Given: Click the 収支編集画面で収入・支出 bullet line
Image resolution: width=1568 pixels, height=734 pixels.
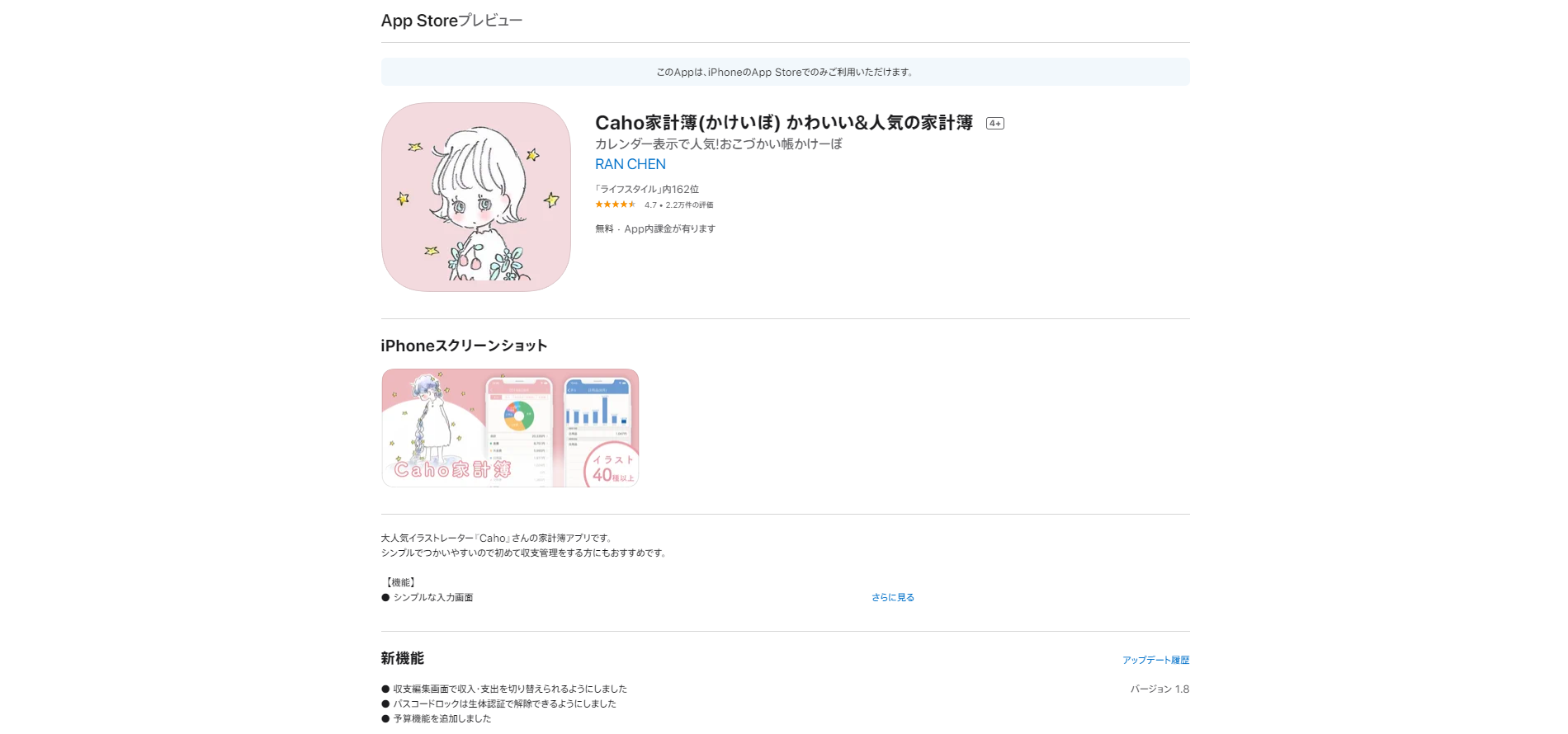Looking at the screenshot, I should click(504, 689).
